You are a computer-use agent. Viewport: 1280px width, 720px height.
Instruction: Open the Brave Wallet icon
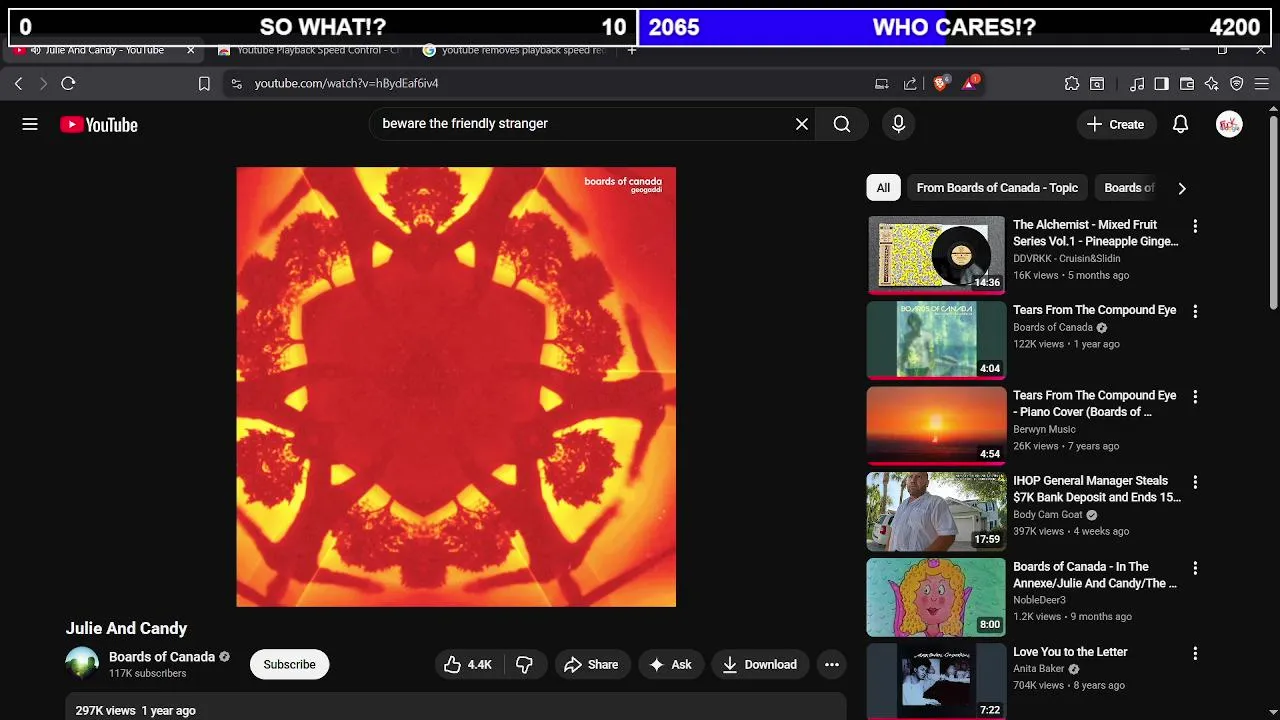[1187, 84]
